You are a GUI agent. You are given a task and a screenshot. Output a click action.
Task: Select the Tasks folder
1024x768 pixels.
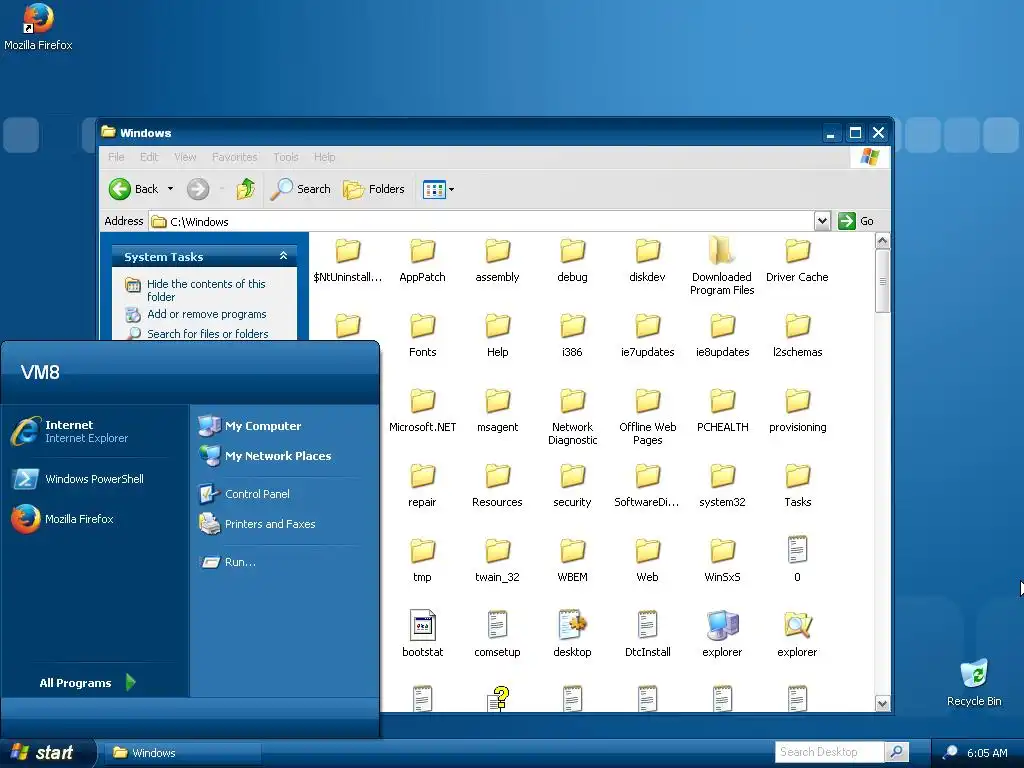coord(797,487)
